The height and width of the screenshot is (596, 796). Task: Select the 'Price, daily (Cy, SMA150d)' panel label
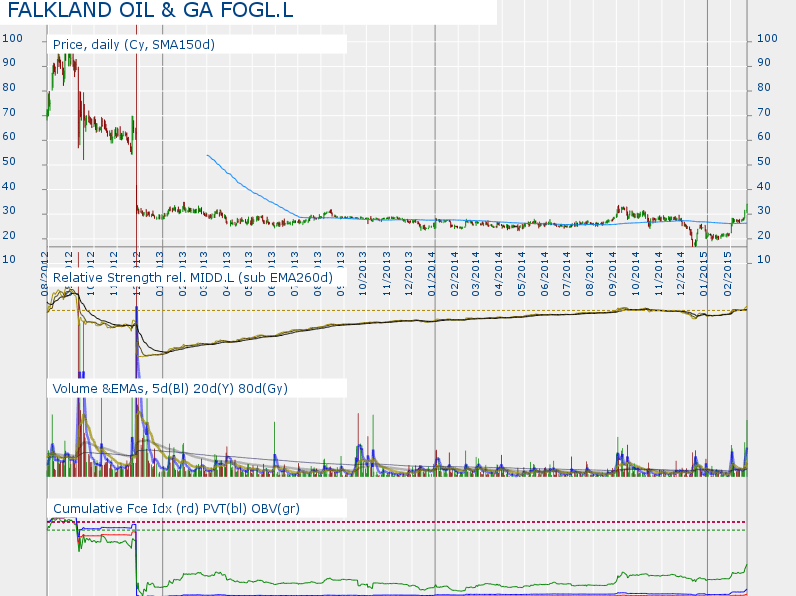134,45
